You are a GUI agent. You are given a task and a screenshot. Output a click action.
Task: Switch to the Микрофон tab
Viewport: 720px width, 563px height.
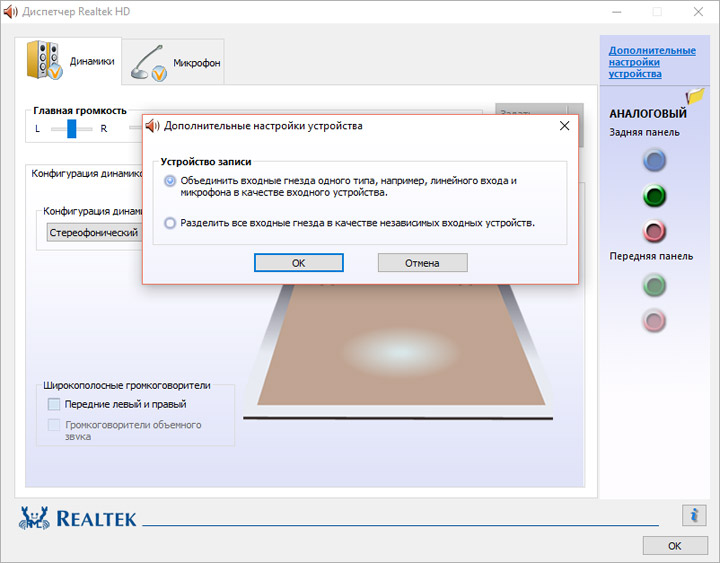174,62
